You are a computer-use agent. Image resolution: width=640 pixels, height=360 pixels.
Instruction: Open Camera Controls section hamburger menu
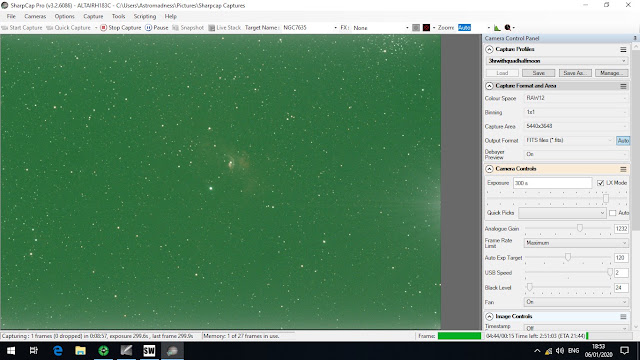(x=623, y=169)
